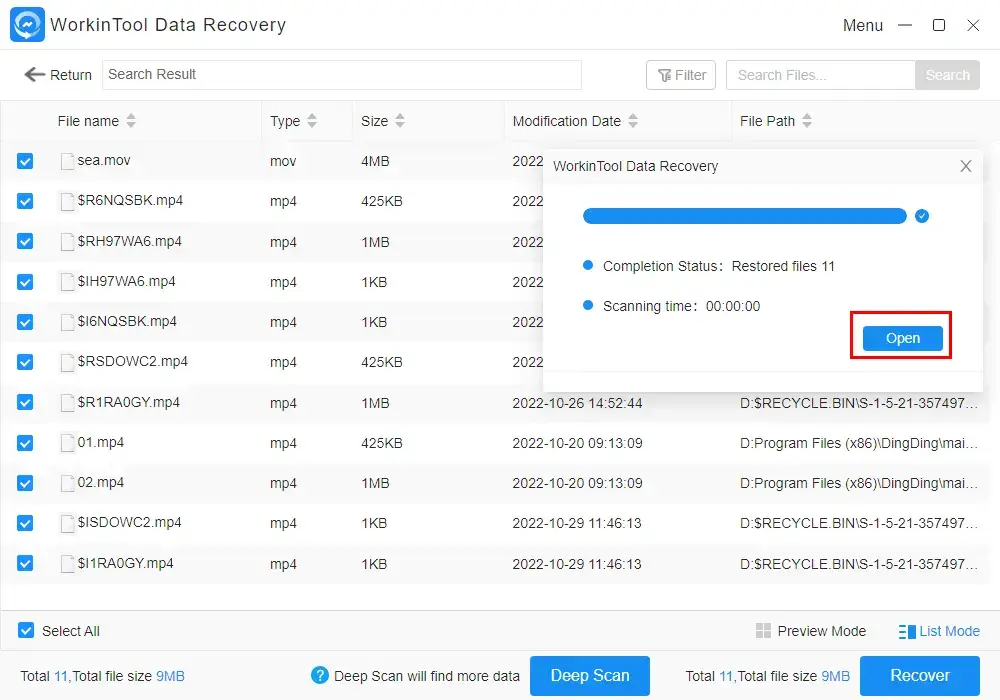Click the file icon for $R6NQSBK.mp4
The width and height of the screenshot is (1000, 700).
tap(67, 201)
